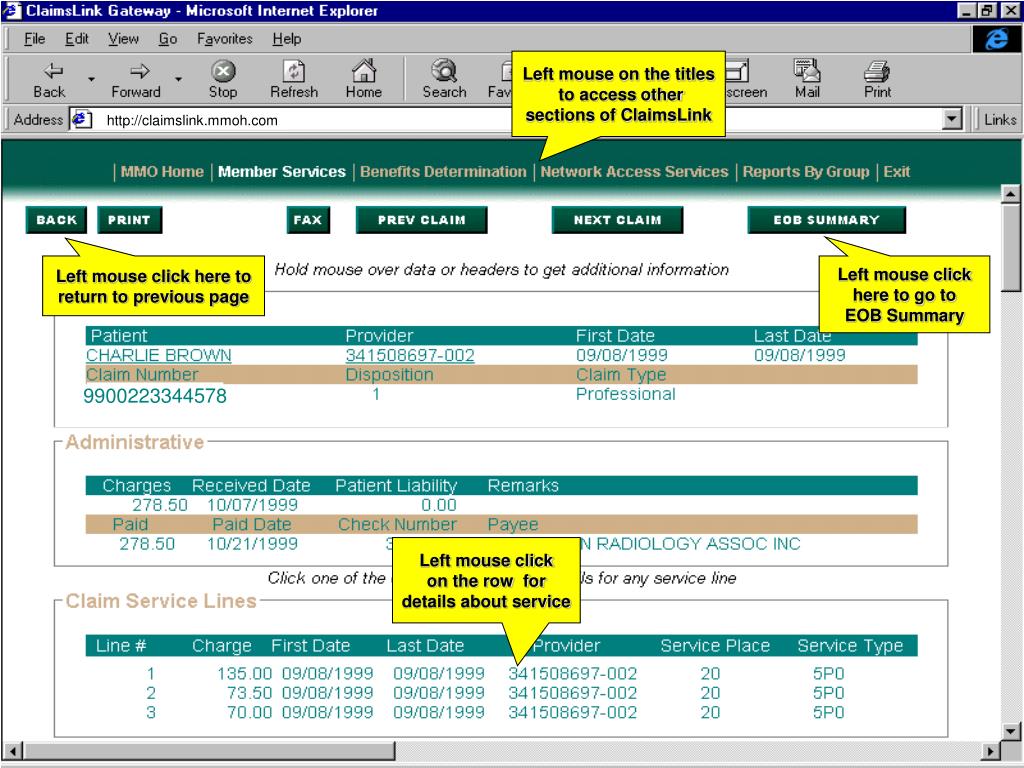Open the Forward button history dropdown arrow

(178, 79)
